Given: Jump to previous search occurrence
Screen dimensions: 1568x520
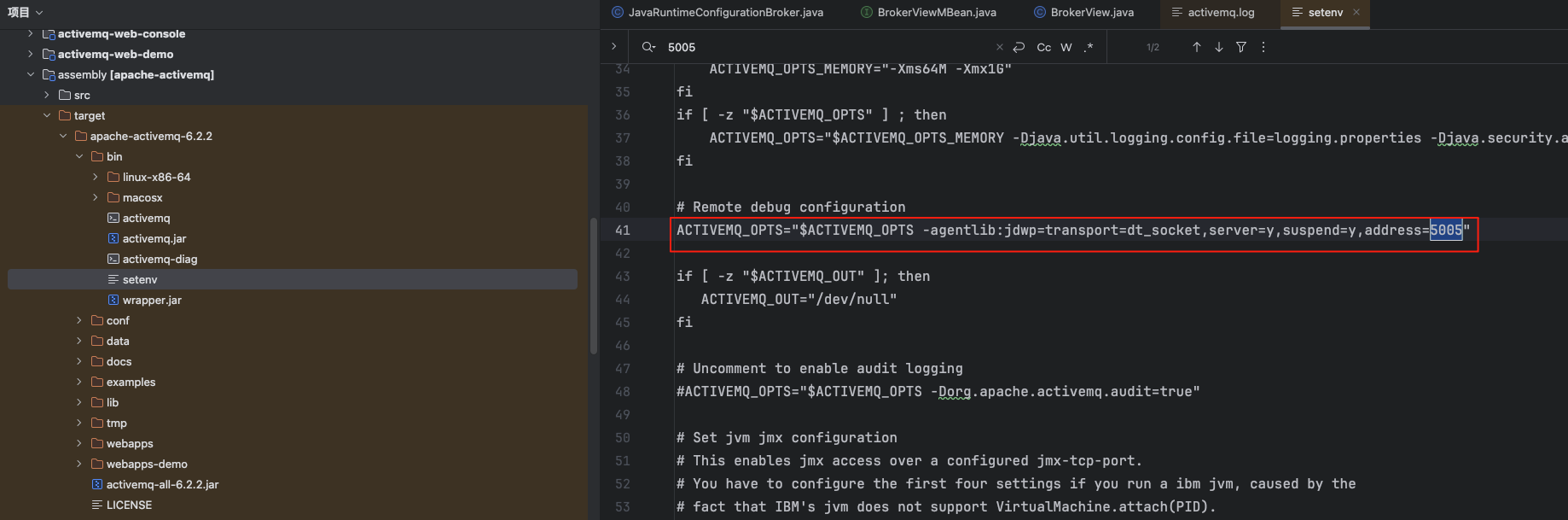Looking at the screenshot, I should point(1196,47).
